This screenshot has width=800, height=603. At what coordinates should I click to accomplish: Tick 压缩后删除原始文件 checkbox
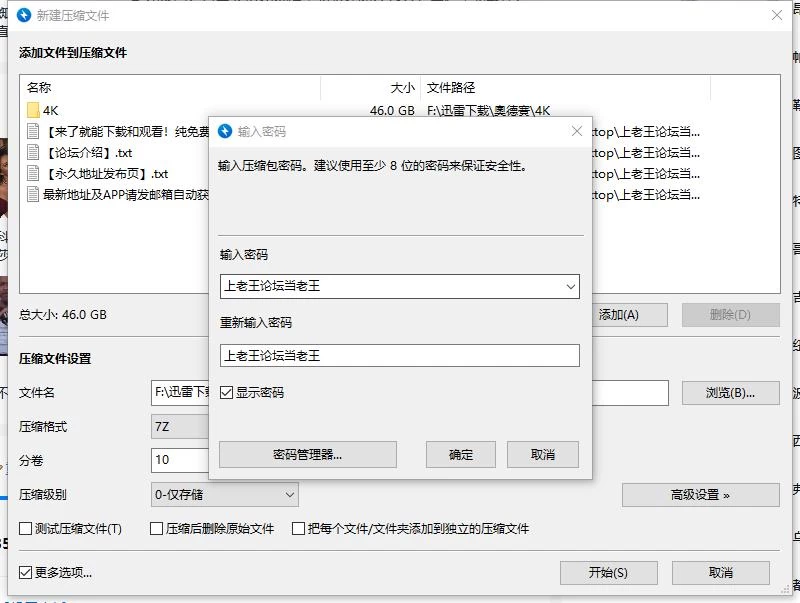click(x=157, y=529)
